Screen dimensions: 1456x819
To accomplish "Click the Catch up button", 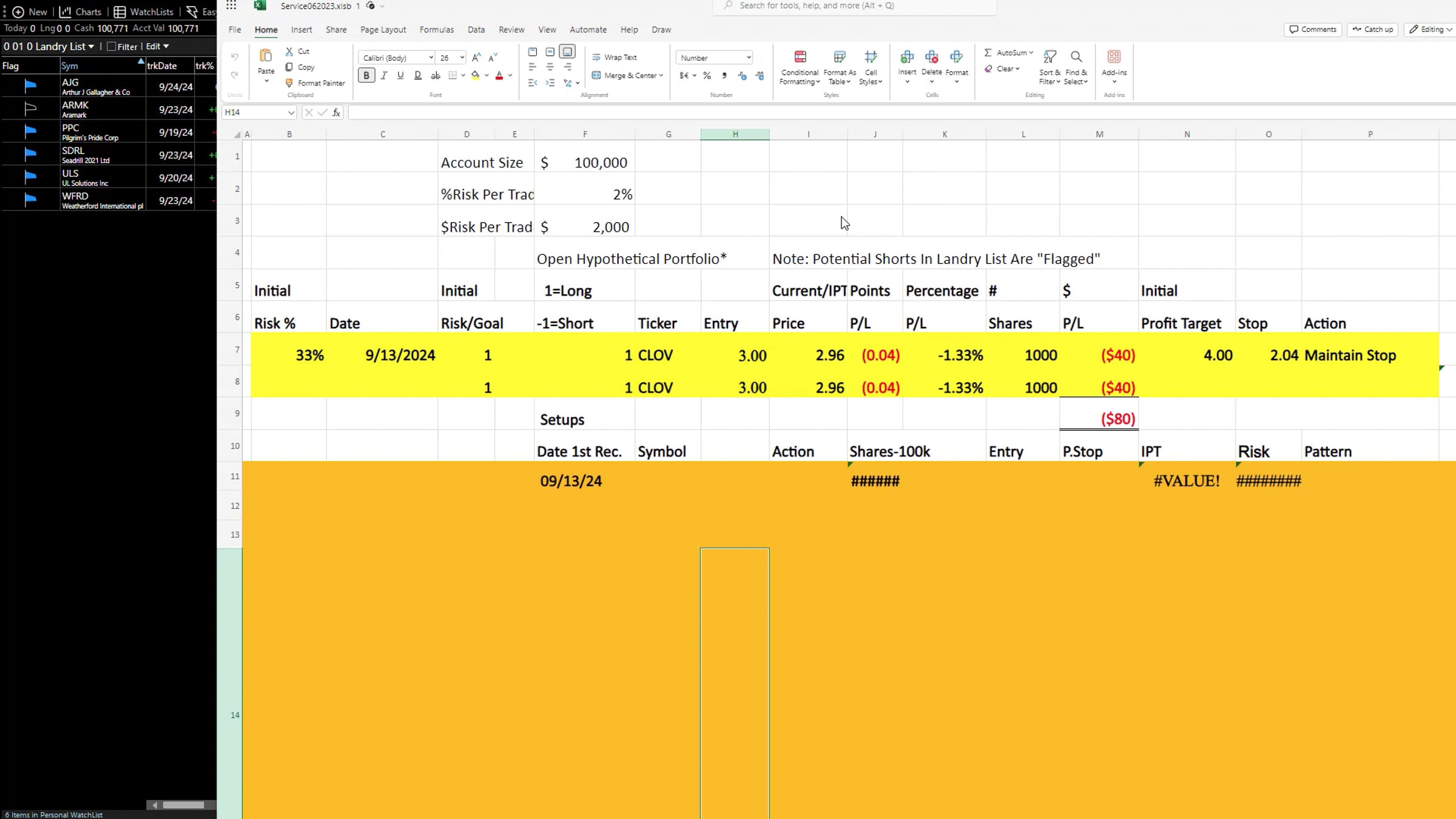I will coord(1372,29).
